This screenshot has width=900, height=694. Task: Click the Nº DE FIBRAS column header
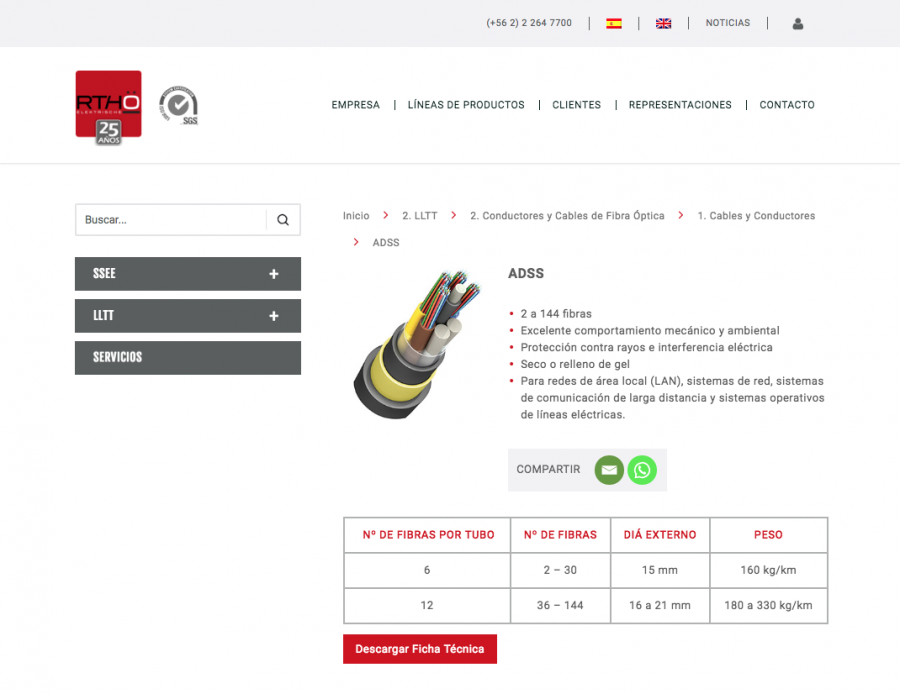(560, 535)
